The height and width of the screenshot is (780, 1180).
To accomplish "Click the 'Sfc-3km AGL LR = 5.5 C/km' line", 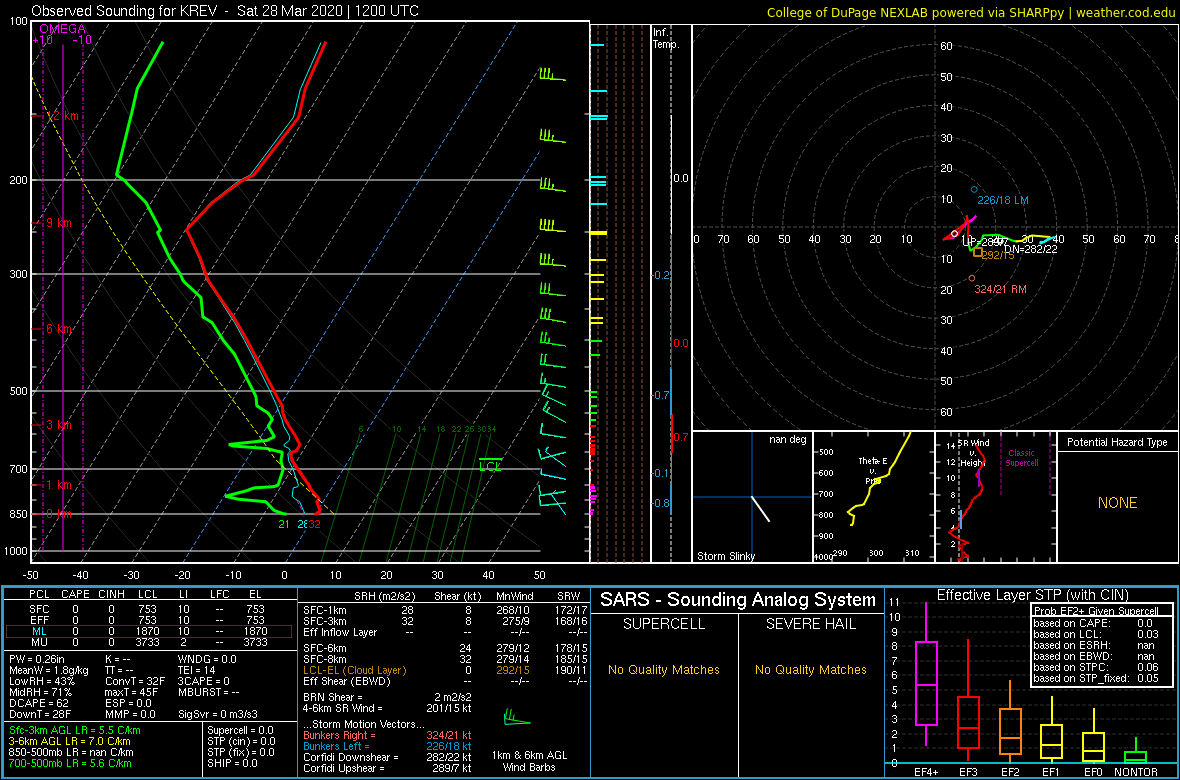I will (x=75, y=730).
